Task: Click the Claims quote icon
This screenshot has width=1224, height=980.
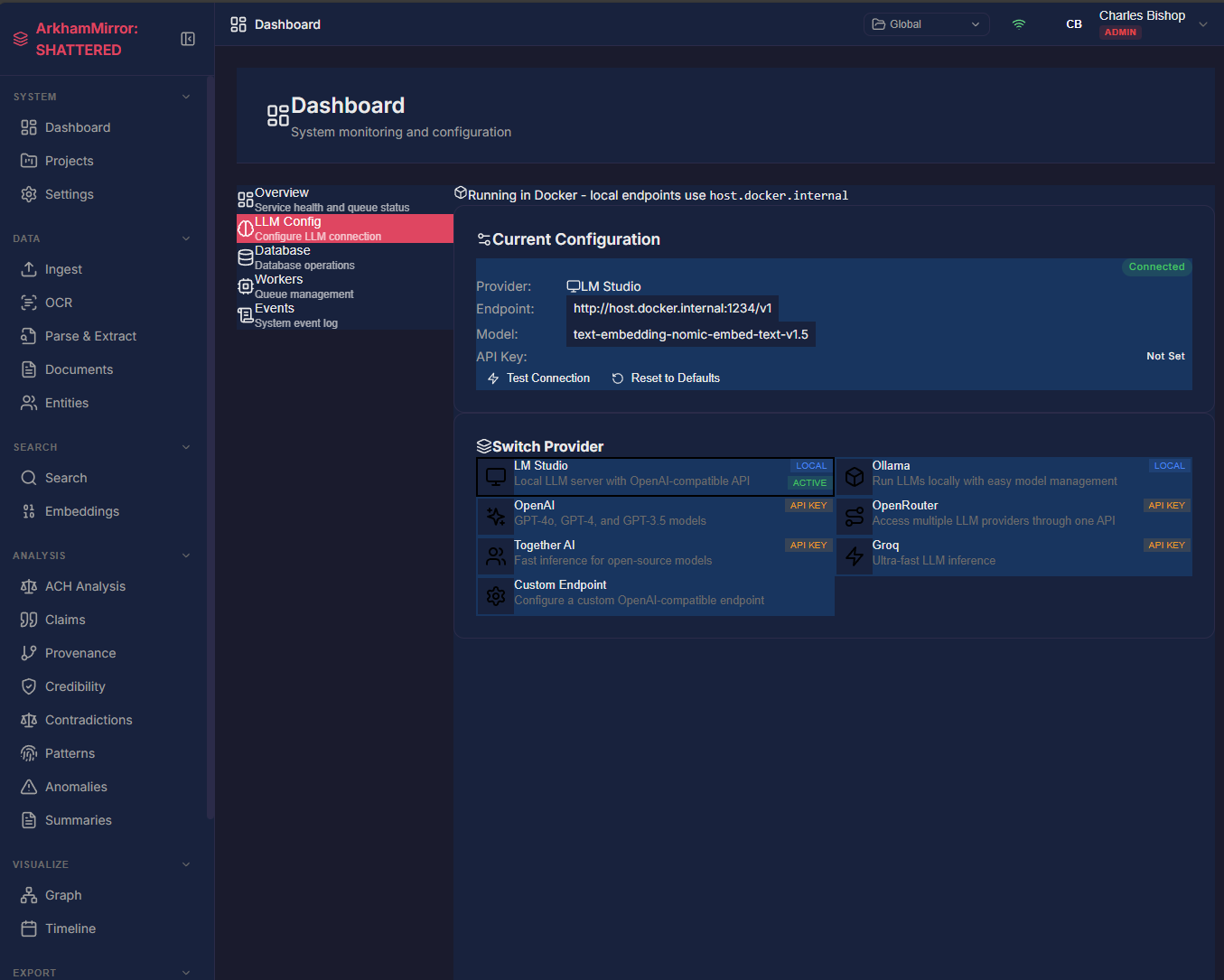Action: pos(29,620)
